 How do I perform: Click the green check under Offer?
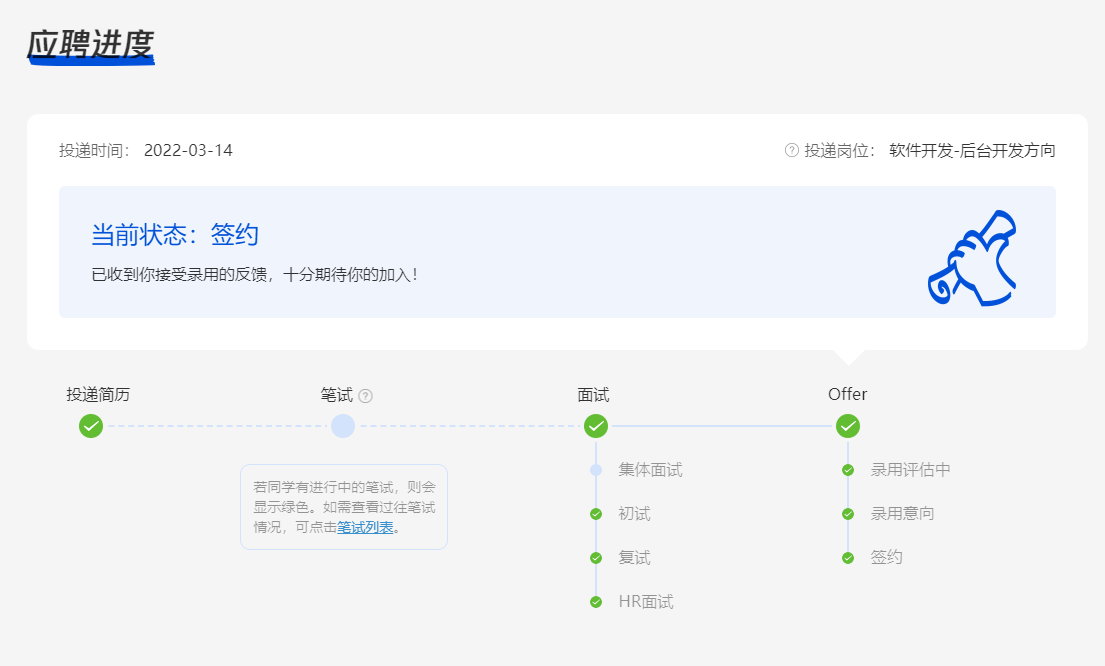(848, 426)
